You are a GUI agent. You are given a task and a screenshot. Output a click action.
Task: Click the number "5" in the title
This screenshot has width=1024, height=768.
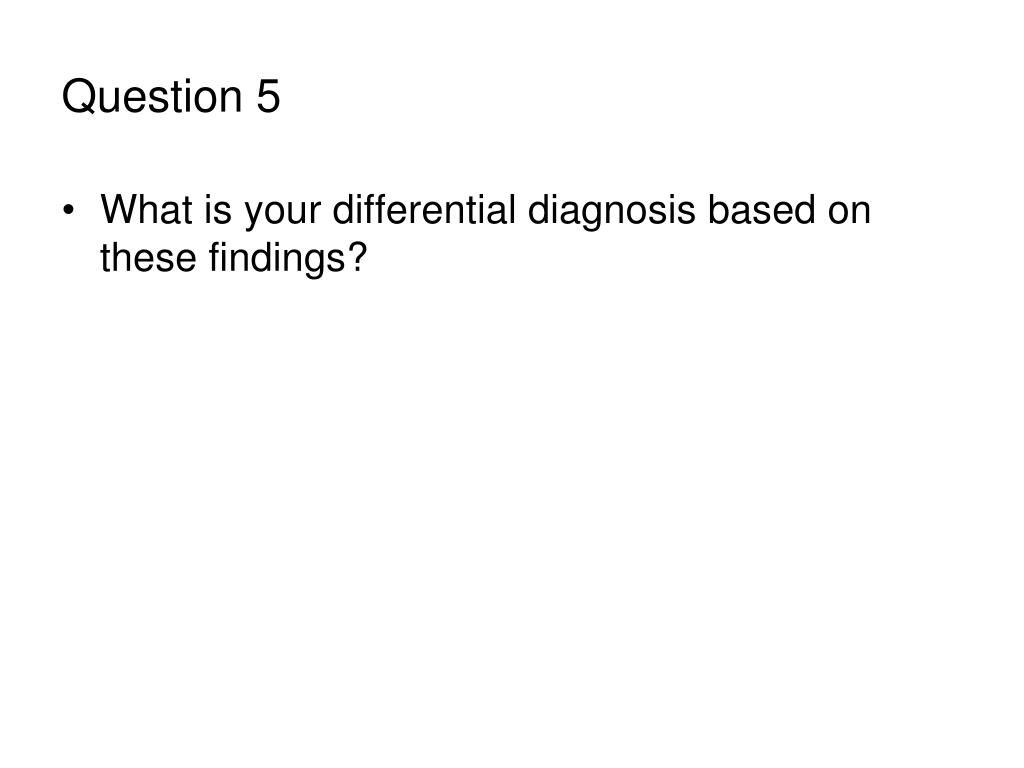click(268, 96)
